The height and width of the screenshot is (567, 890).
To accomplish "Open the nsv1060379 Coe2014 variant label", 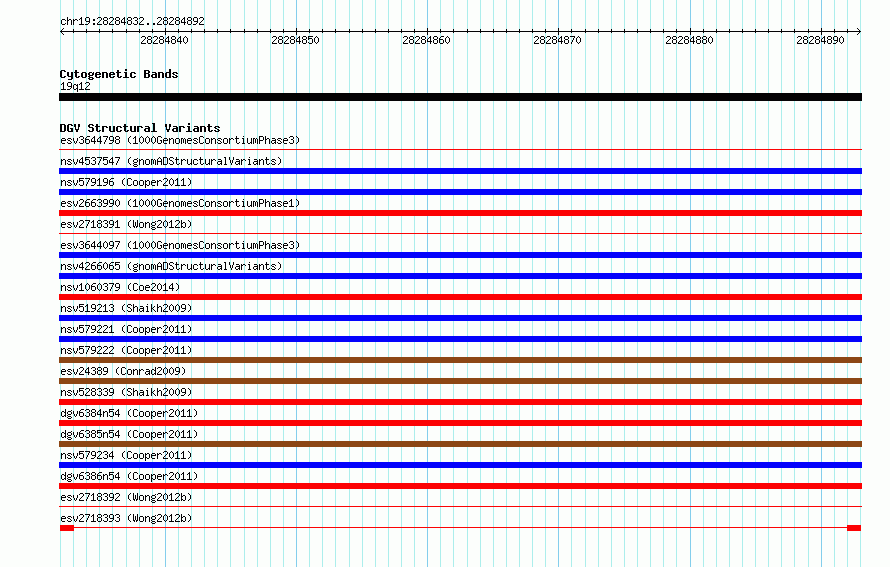I will [120, 287].
